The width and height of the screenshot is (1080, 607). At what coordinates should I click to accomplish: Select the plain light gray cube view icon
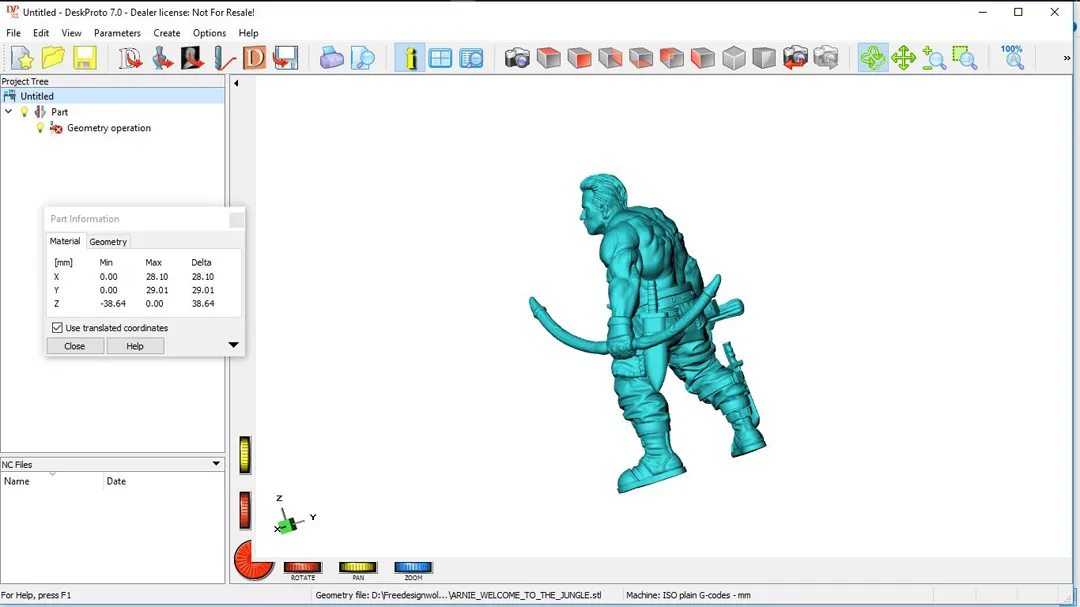(x=734, y=58)
